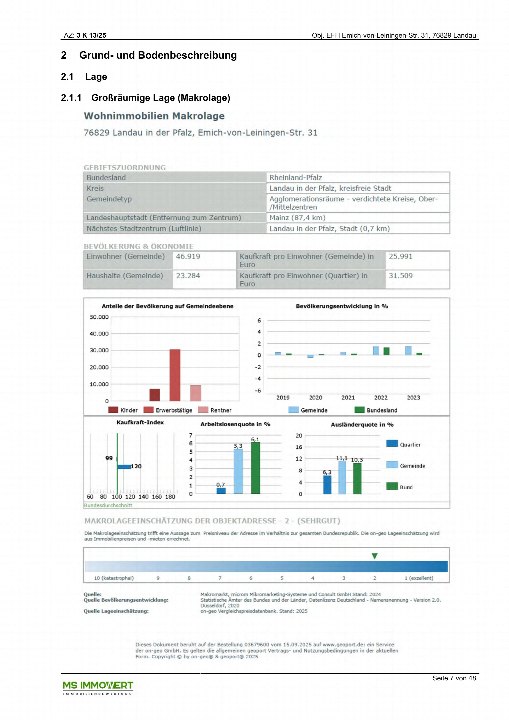Click the MS IMMOWERT logo in footer
The image size is (509, 720).
click(x=97, y=687)
